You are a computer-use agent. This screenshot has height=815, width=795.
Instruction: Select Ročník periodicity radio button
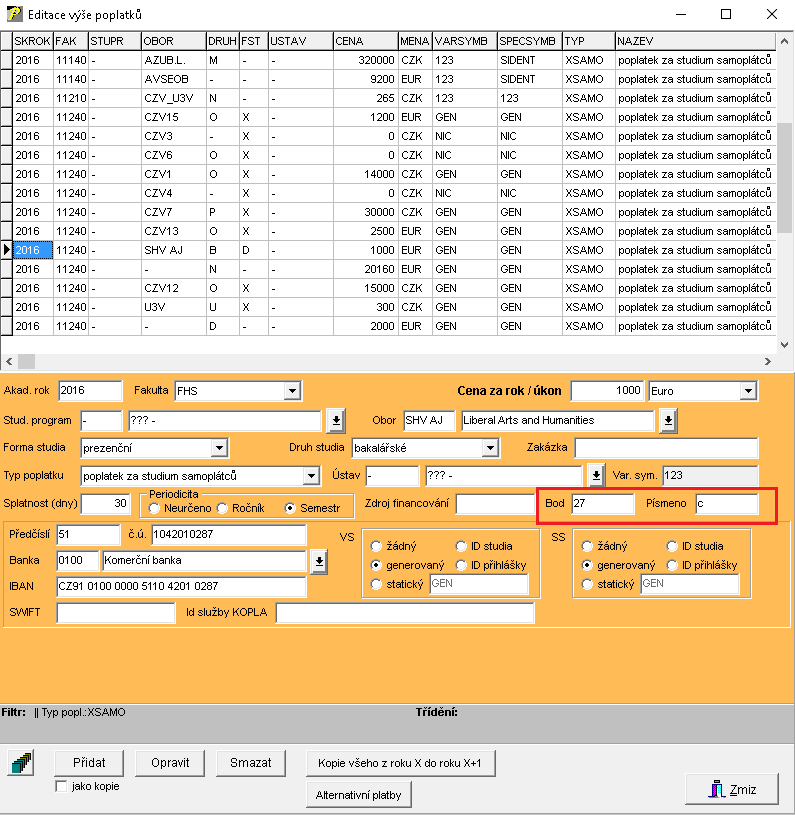(224, 508)
